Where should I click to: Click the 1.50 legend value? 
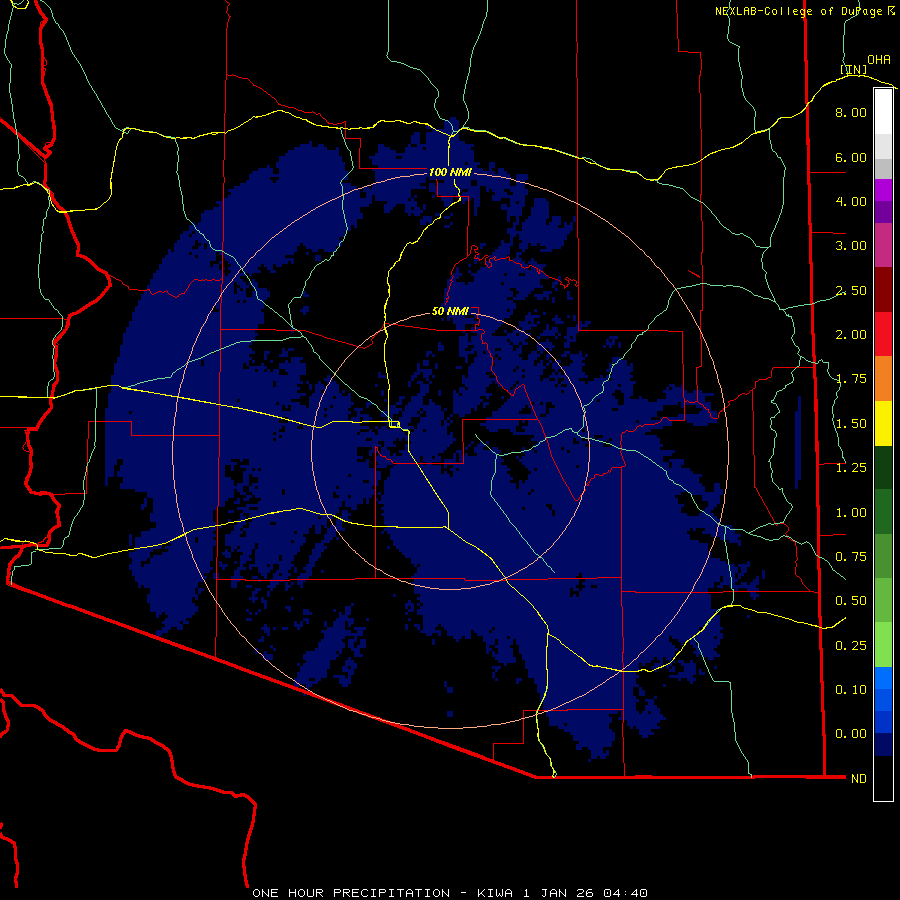pos(851,424)
